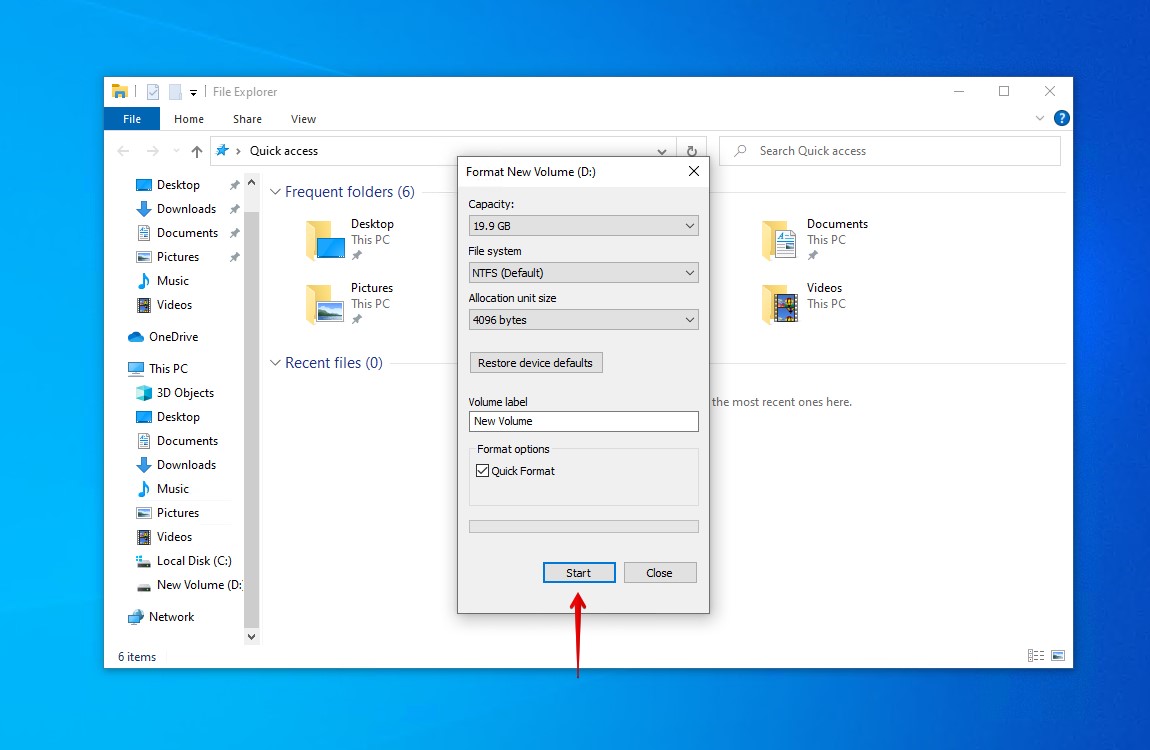Open the View ribbon tab

pos(303,119)
